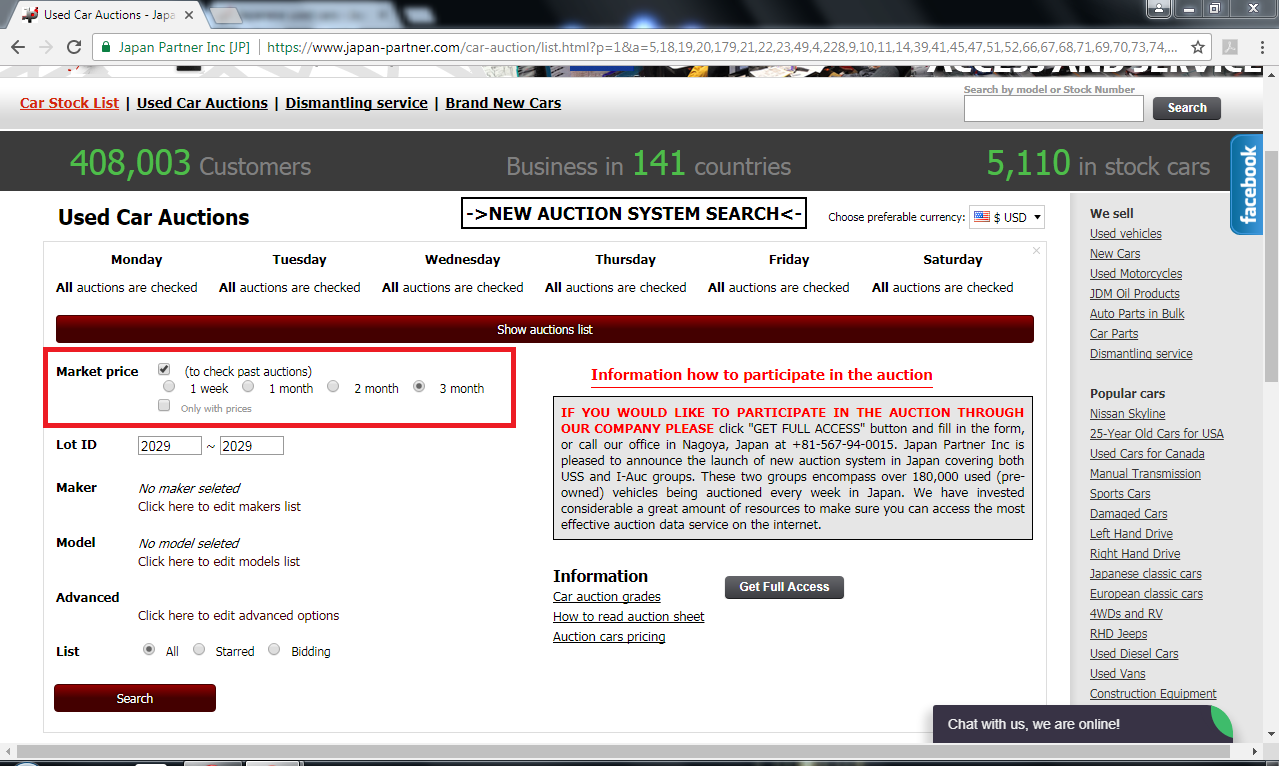Open the Brand New Cars menu item
Viewport: 1279px width, 766px height.
click(503, 103)
